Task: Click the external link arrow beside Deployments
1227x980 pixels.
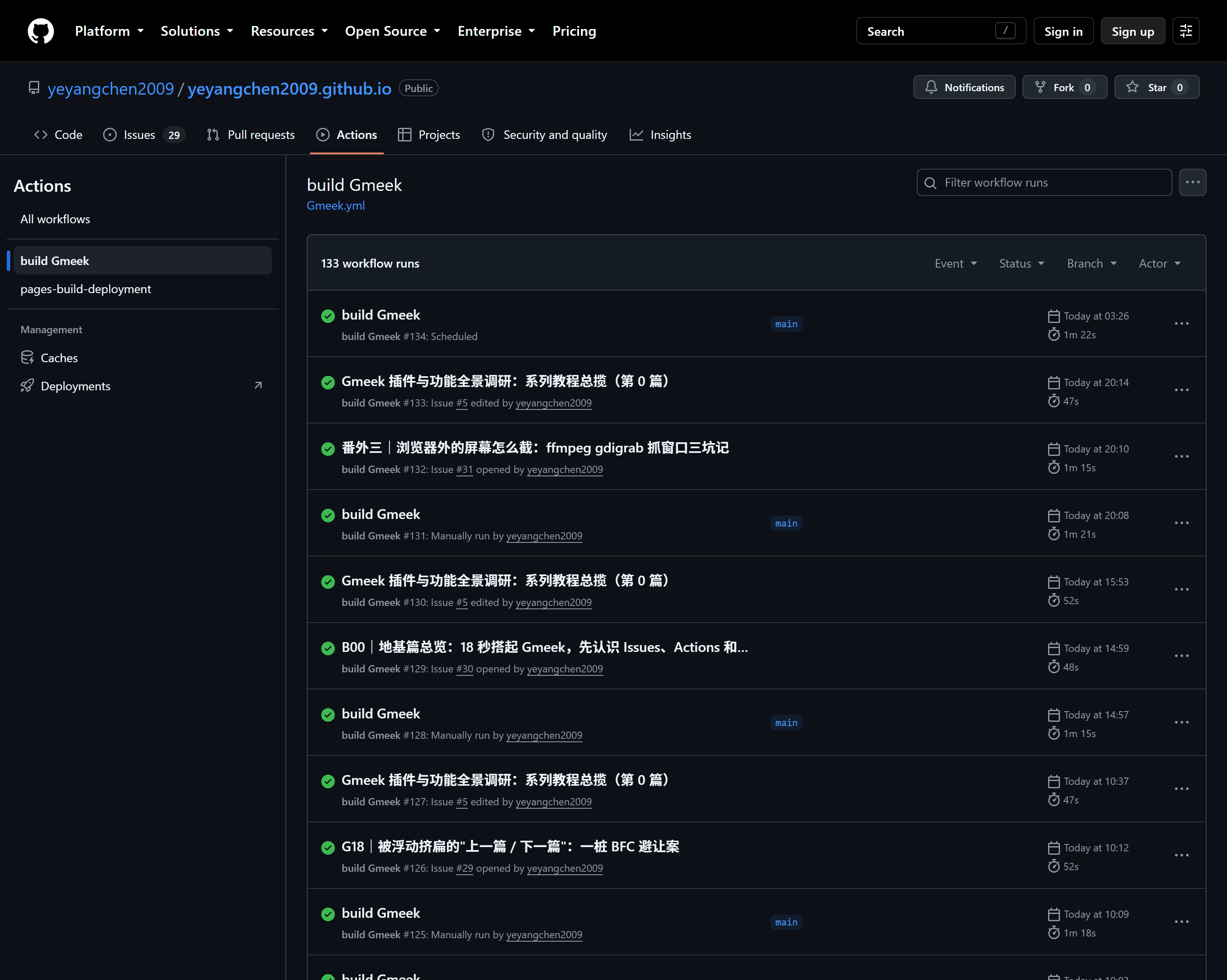Action: 258,386
